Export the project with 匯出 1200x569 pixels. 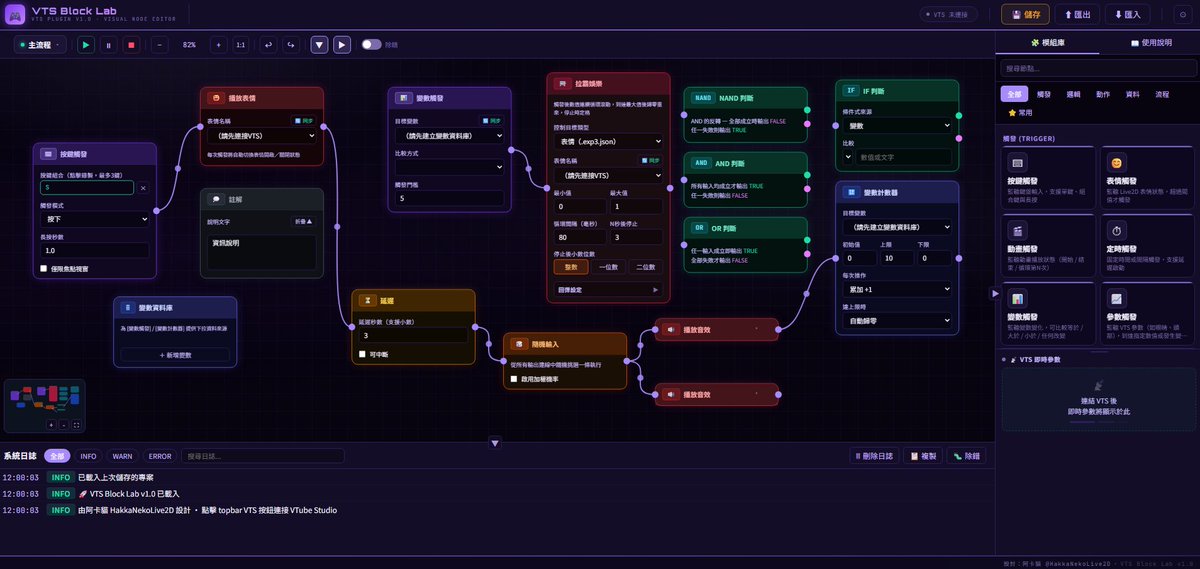pyautogui.click(x=1077, y=15)
